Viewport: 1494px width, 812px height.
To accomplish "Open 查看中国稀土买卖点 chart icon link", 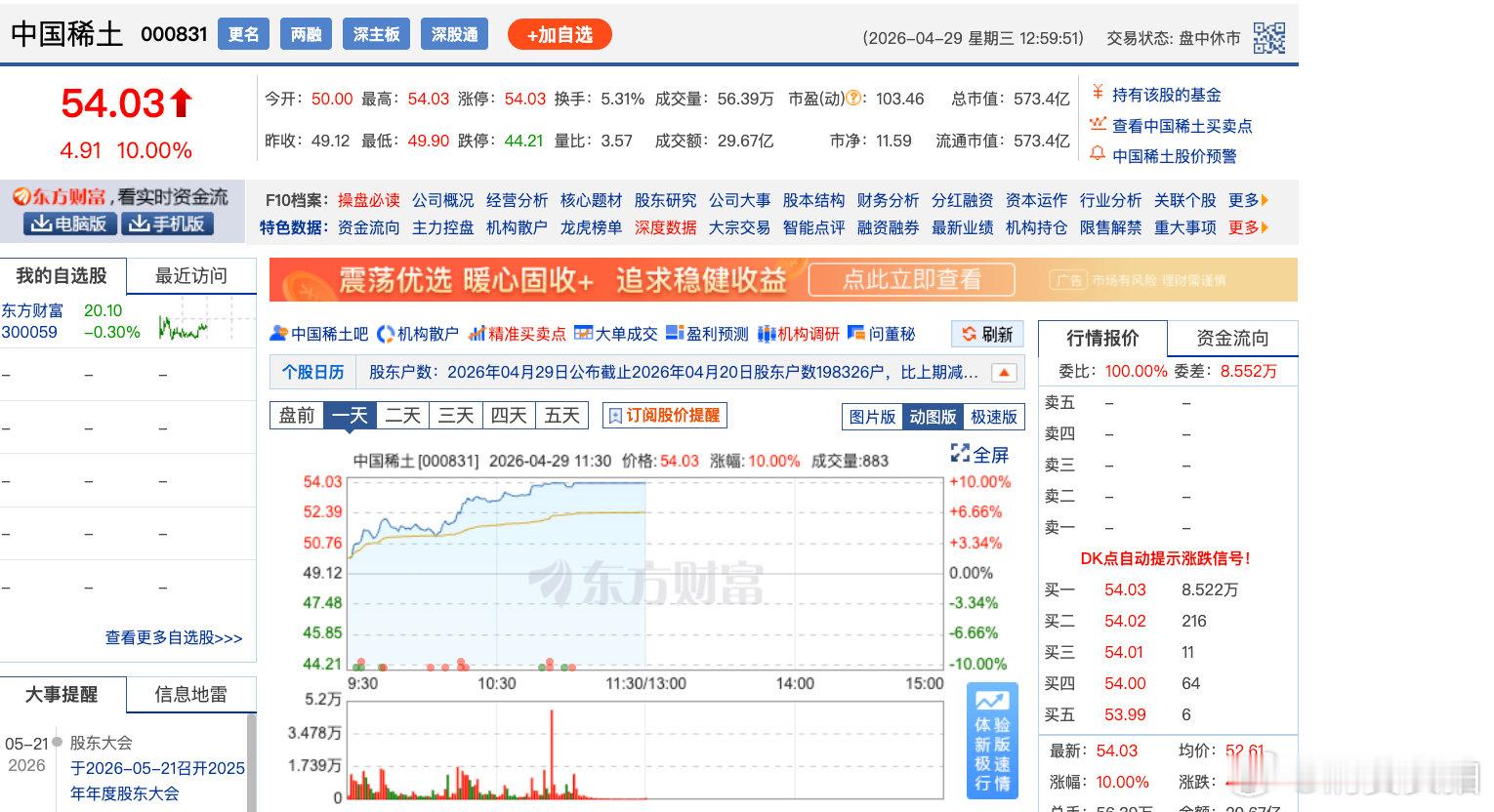I will tap(1098, 125).
